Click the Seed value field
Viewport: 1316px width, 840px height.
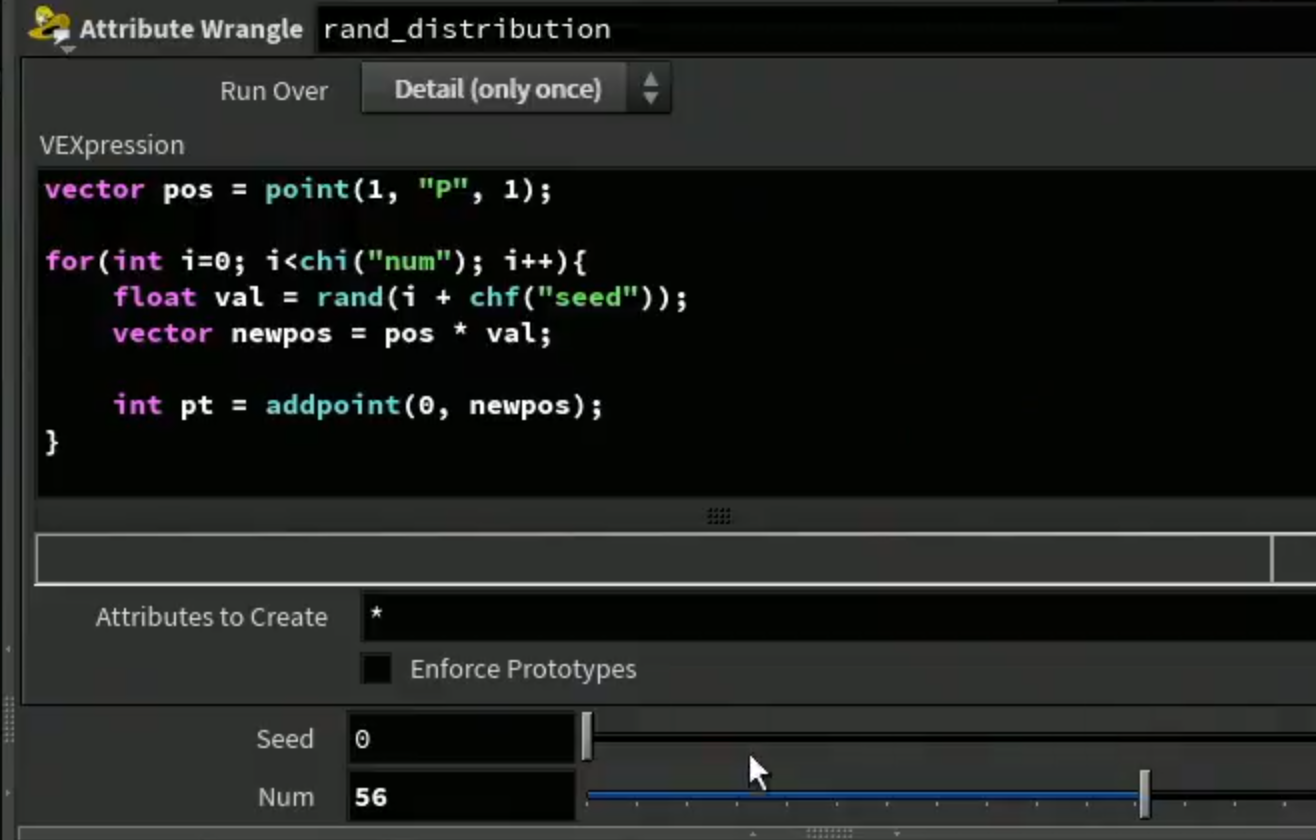click(462, 739)
